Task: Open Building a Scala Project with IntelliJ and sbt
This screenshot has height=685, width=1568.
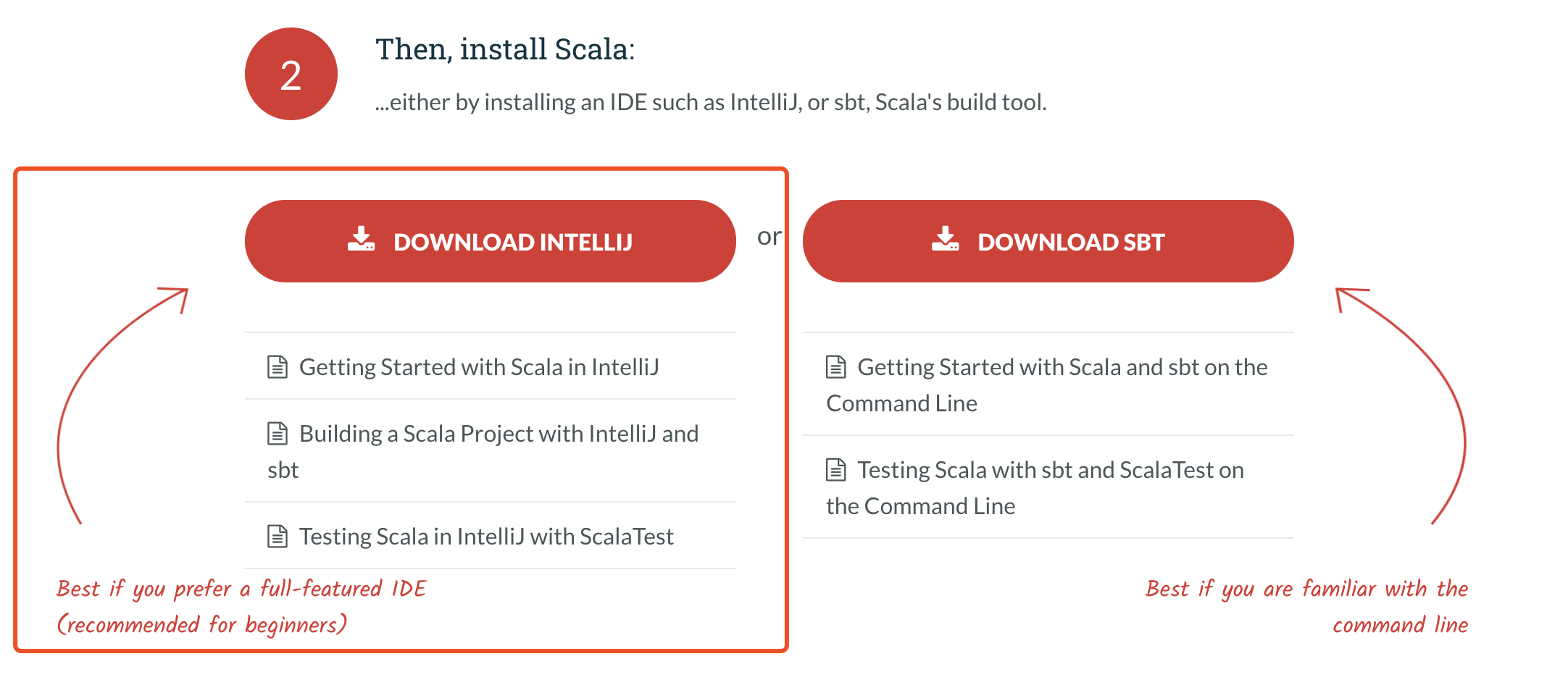Action: coord(499,433)
